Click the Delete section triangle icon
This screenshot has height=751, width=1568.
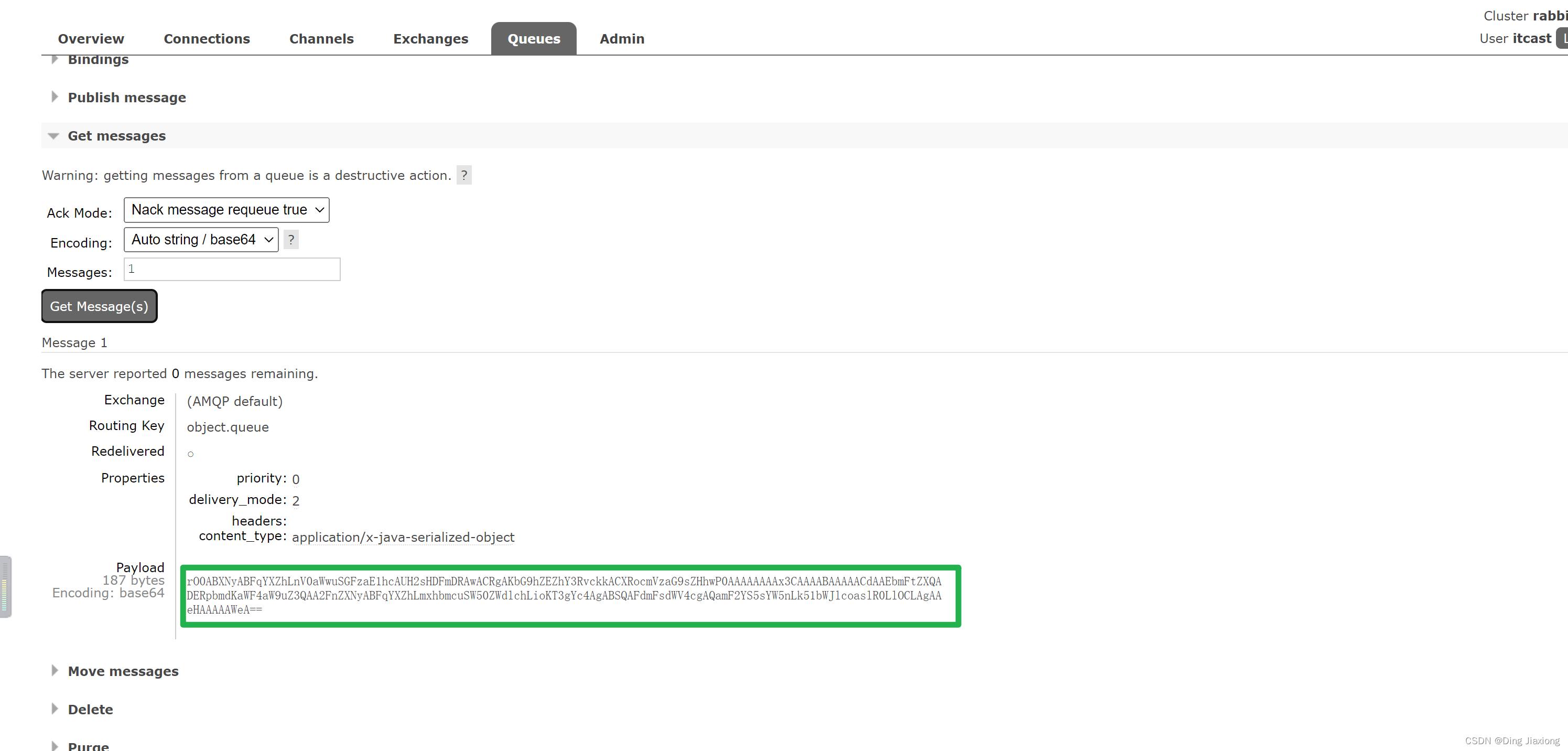point(54,709)
